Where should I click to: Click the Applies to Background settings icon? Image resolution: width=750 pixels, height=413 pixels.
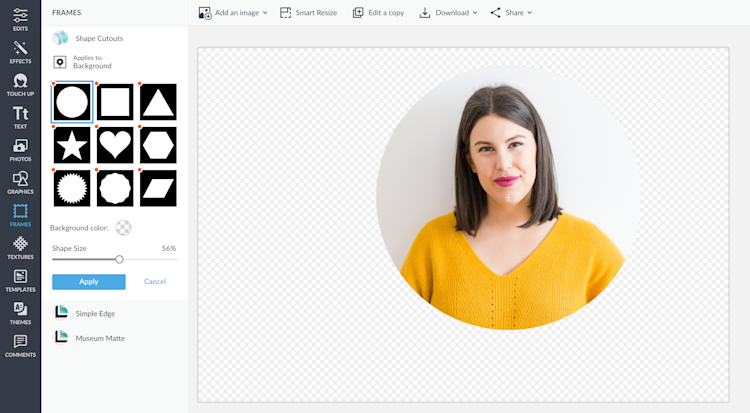[60, 62]
